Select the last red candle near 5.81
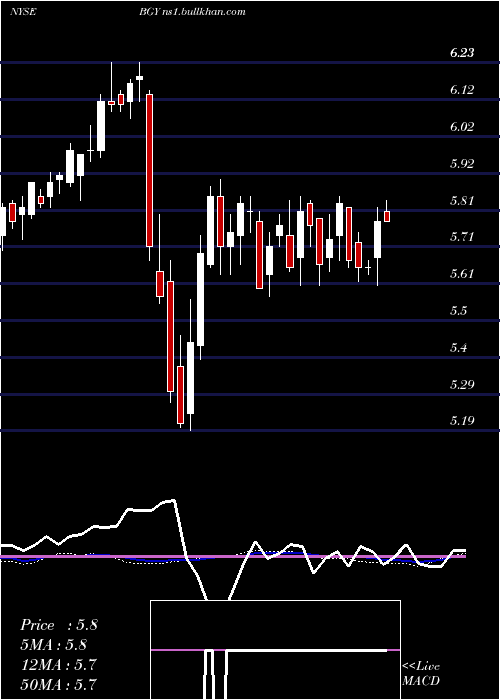The width and height of the screenshot is (500, 700). (387, 216)
